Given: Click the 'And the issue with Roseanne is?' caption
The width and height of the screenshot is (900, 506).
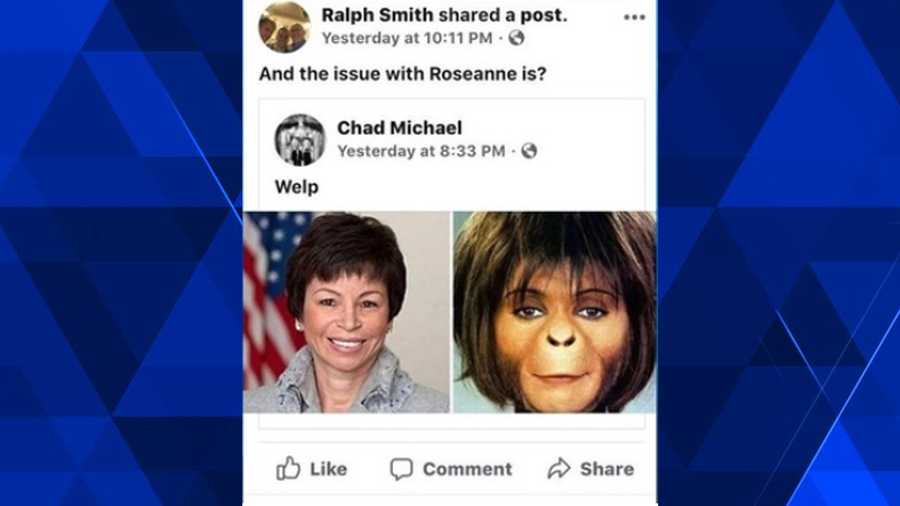Looking at the screenshot, I should pos(403,74).
